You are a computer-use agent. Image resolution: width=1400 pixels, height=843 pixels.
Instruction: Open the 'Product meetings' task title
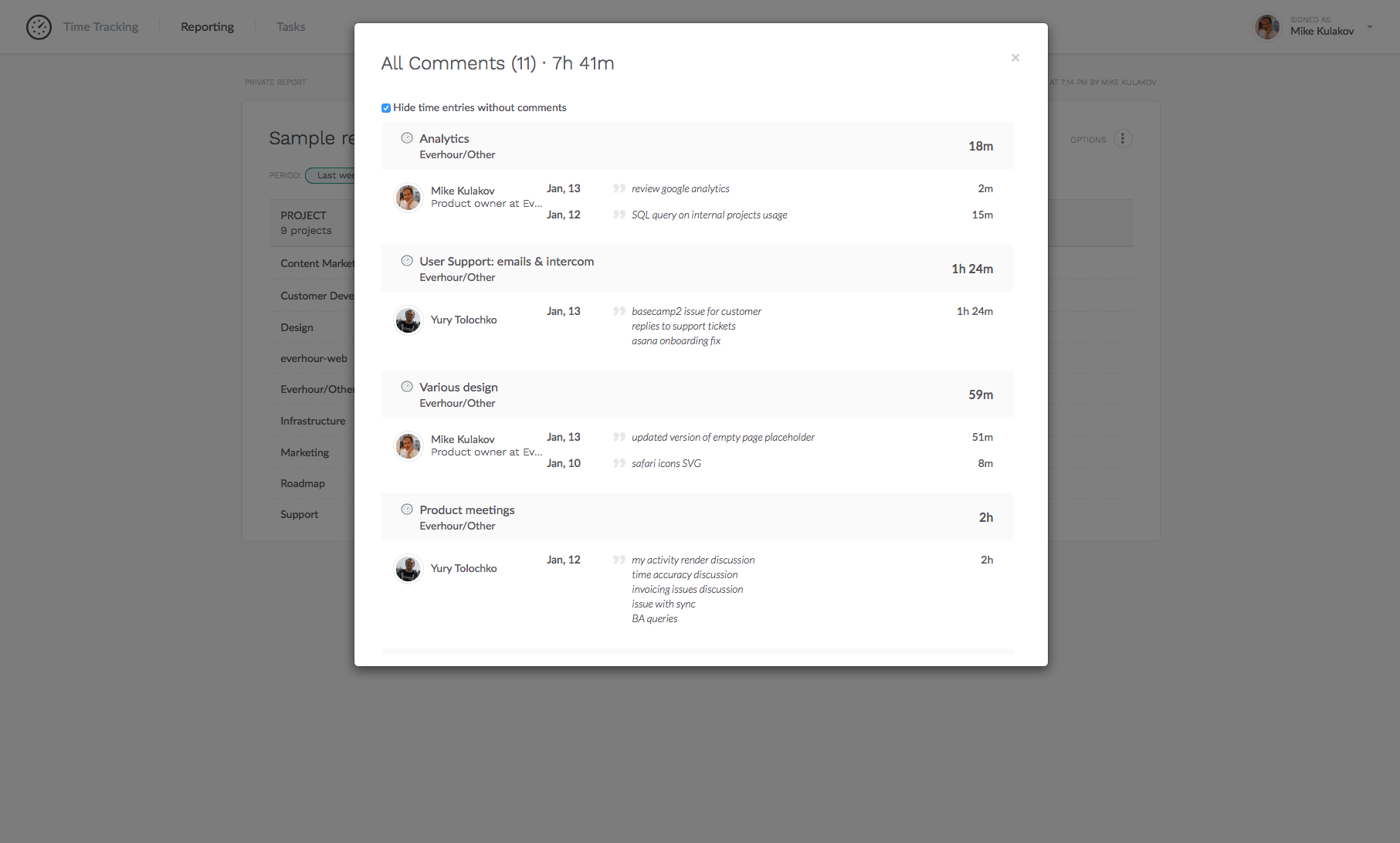pyautogui.click(x=466, y=510)
